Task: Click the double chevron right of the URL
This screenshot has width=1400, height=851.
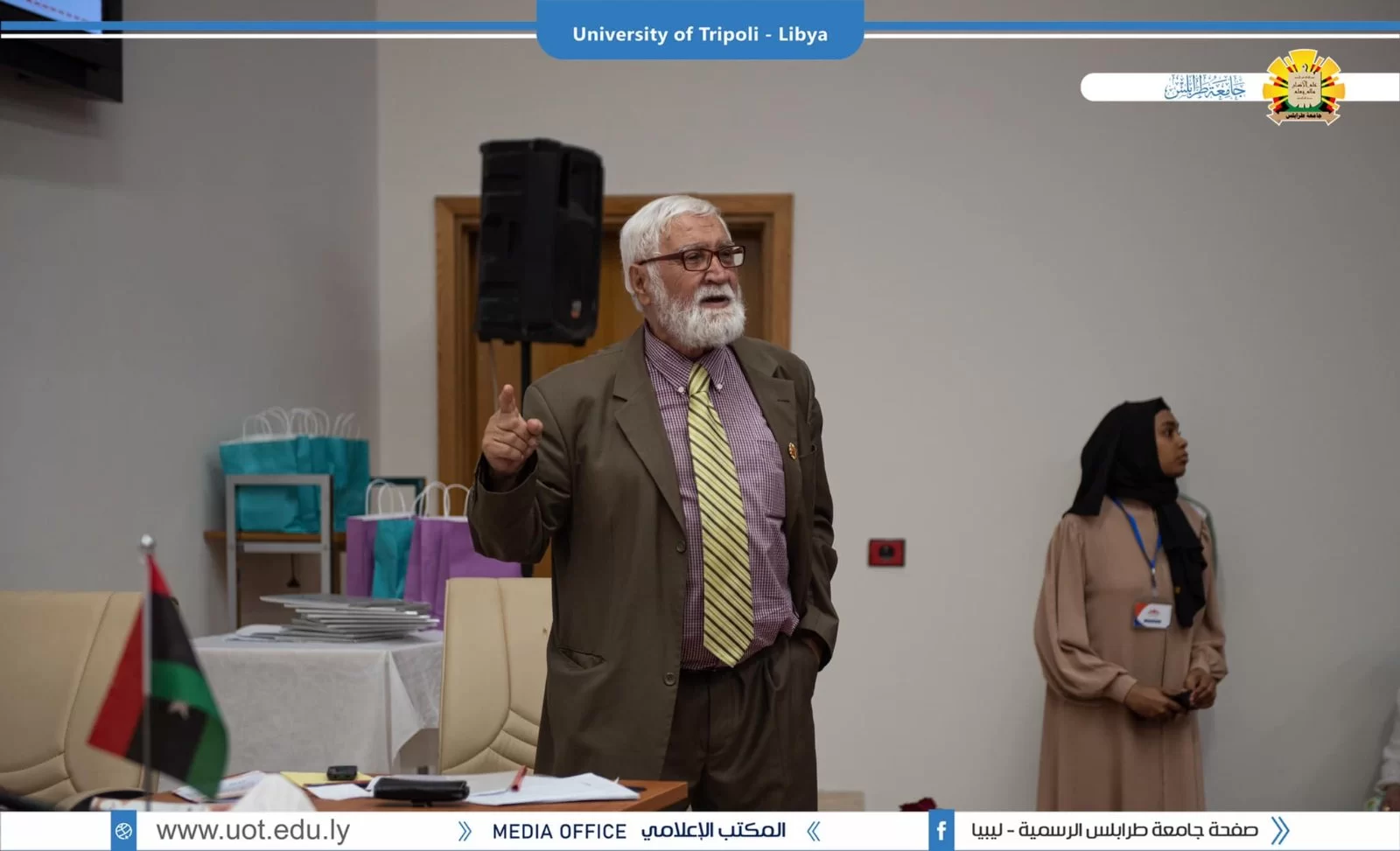Action: point(465,831)
